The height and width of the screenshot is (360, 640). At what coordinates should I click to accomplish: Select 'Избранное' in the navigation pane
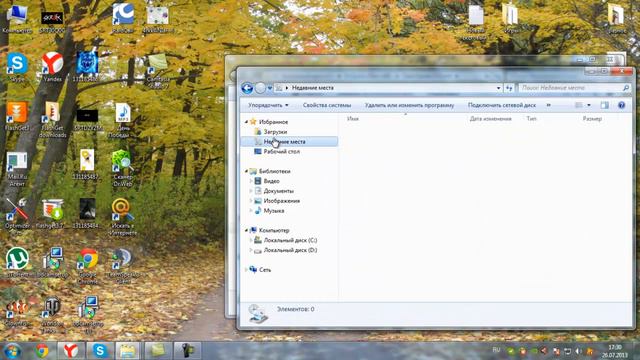273,122
